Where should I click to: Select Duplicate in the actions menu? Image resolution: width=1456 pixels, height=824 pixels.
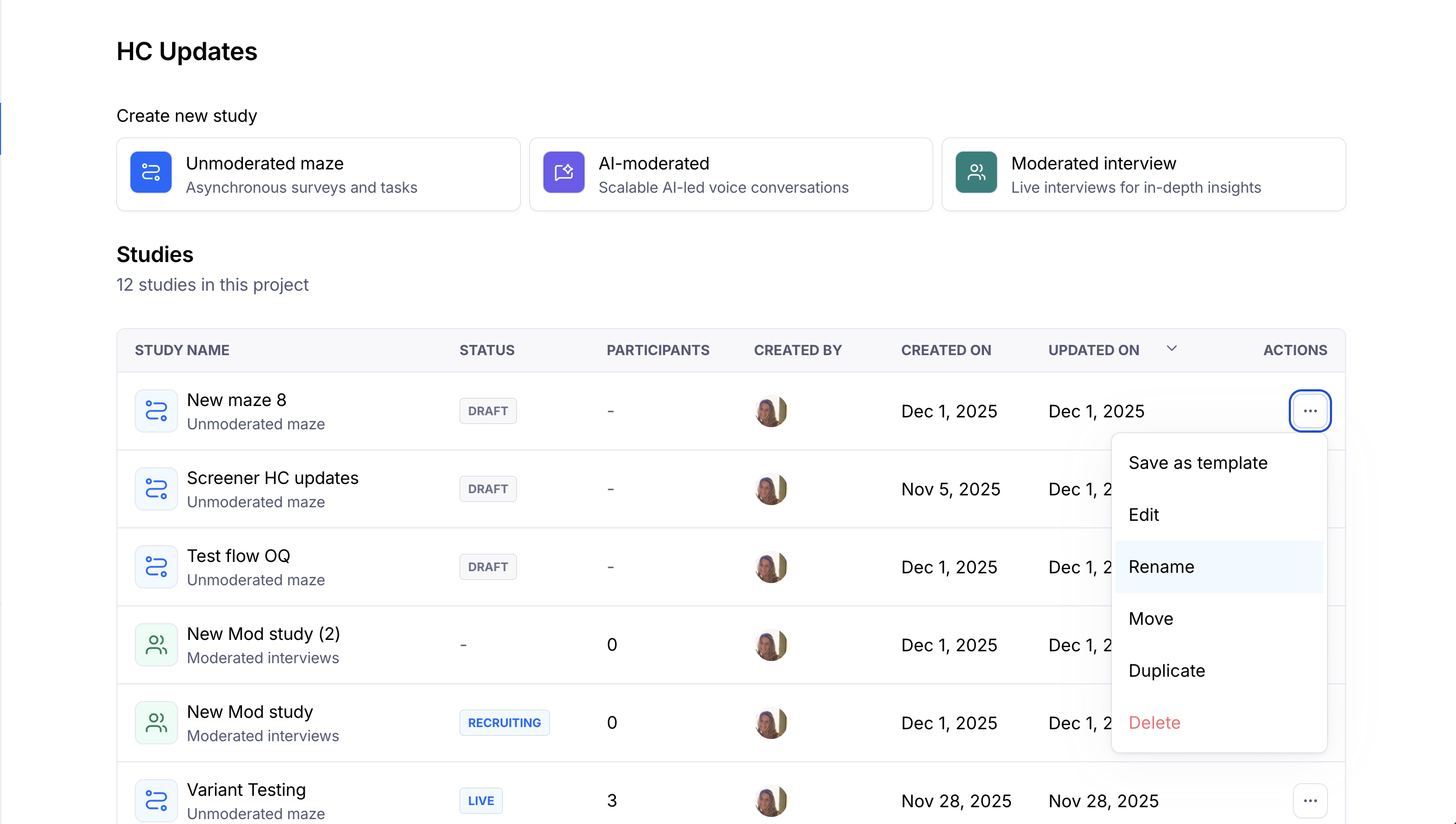1166,671
